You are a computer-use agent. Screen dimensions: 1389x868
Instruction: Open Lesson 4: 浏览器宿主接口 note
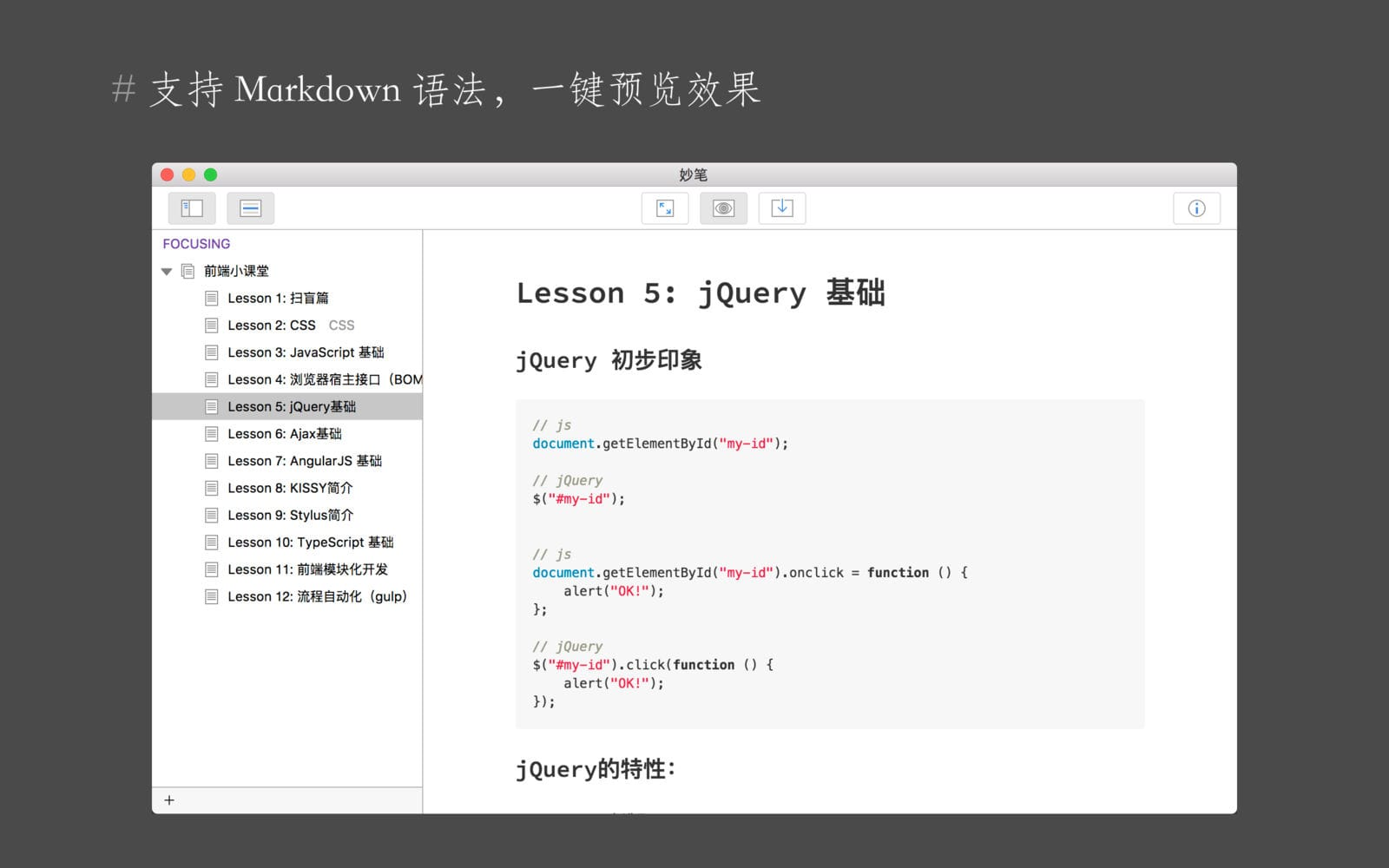click(287, 379)
